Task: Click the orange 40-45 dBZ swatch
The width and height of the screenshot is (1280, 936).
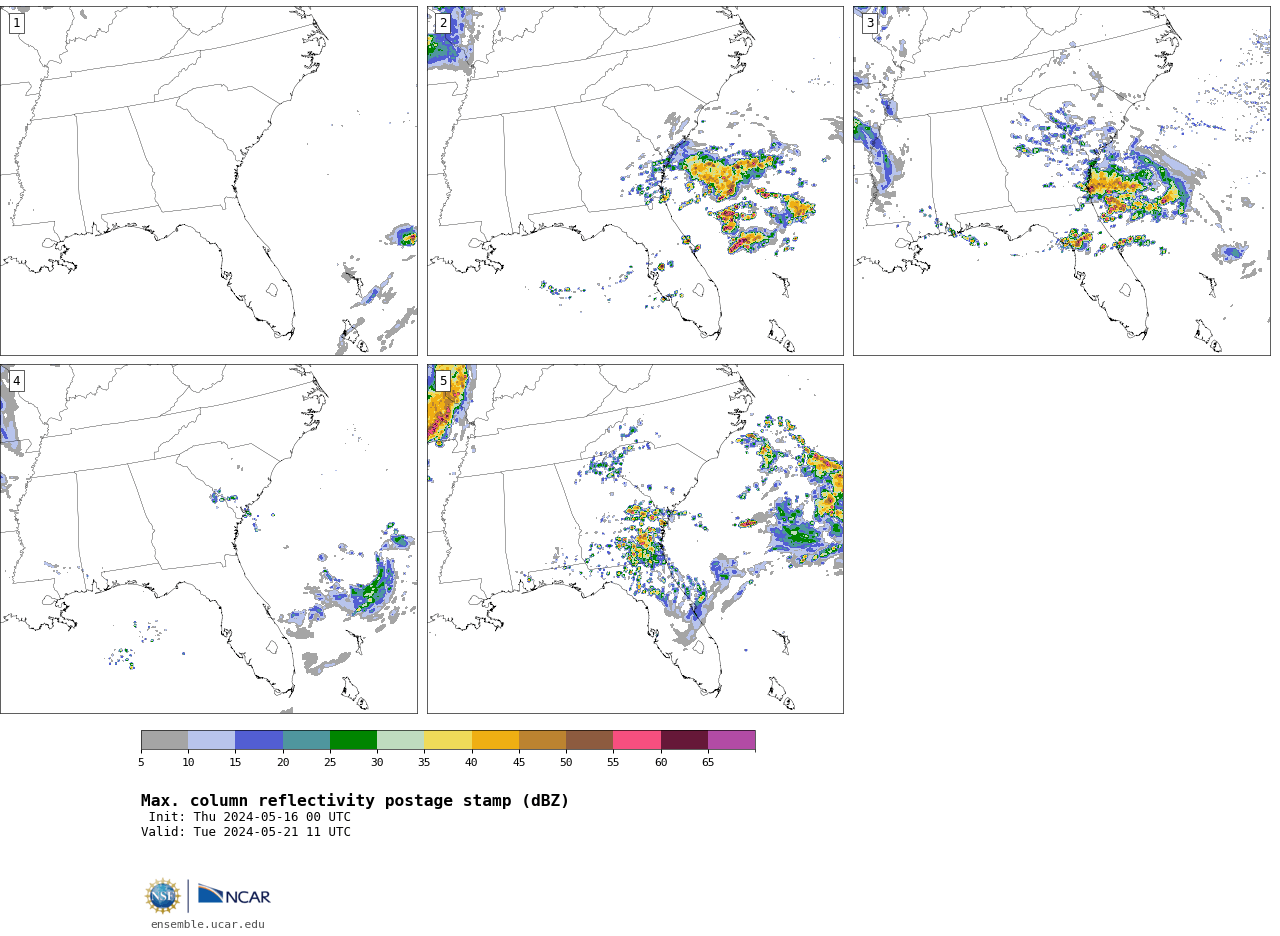Action: (x=495, y=740)
